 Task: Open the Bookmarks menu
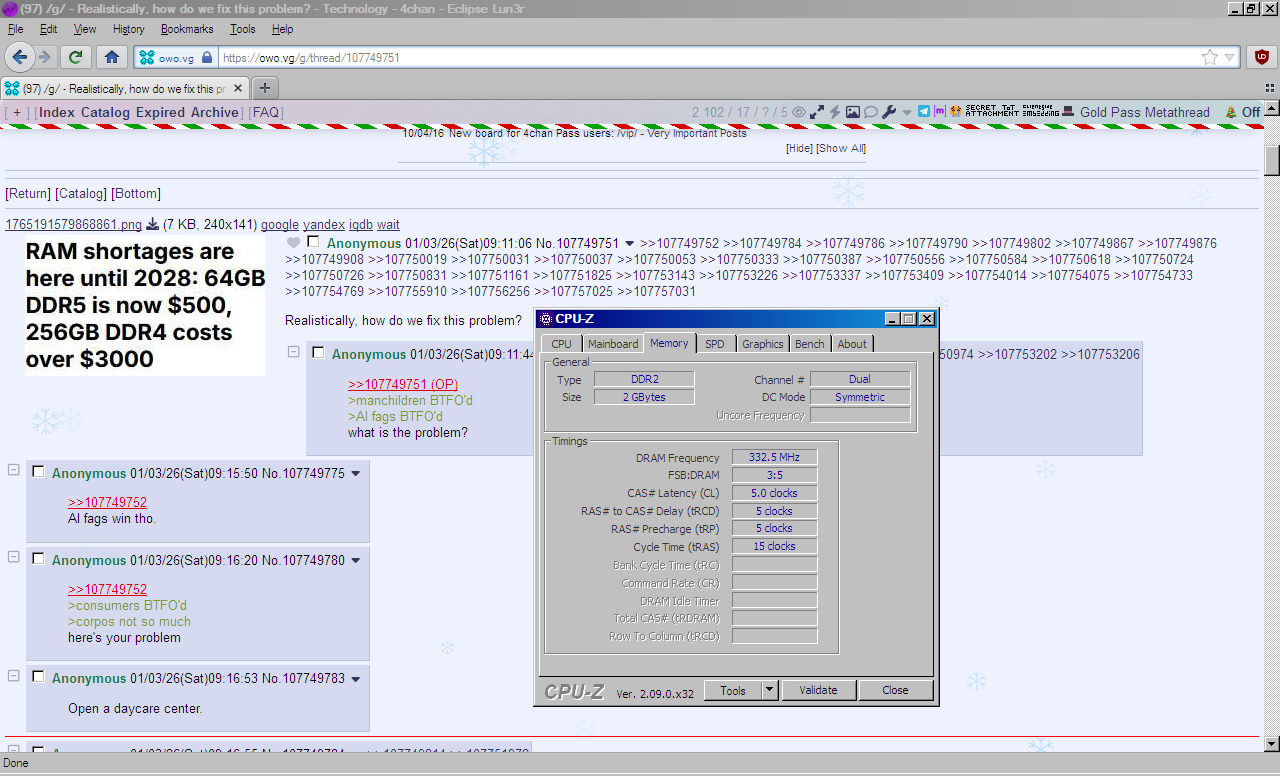coord(187,29)
